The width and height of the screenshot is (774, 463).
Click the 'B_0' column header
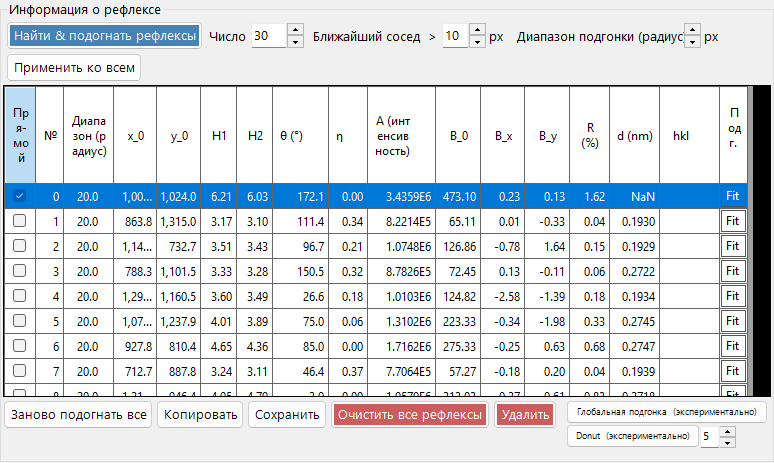coord(458,135)
